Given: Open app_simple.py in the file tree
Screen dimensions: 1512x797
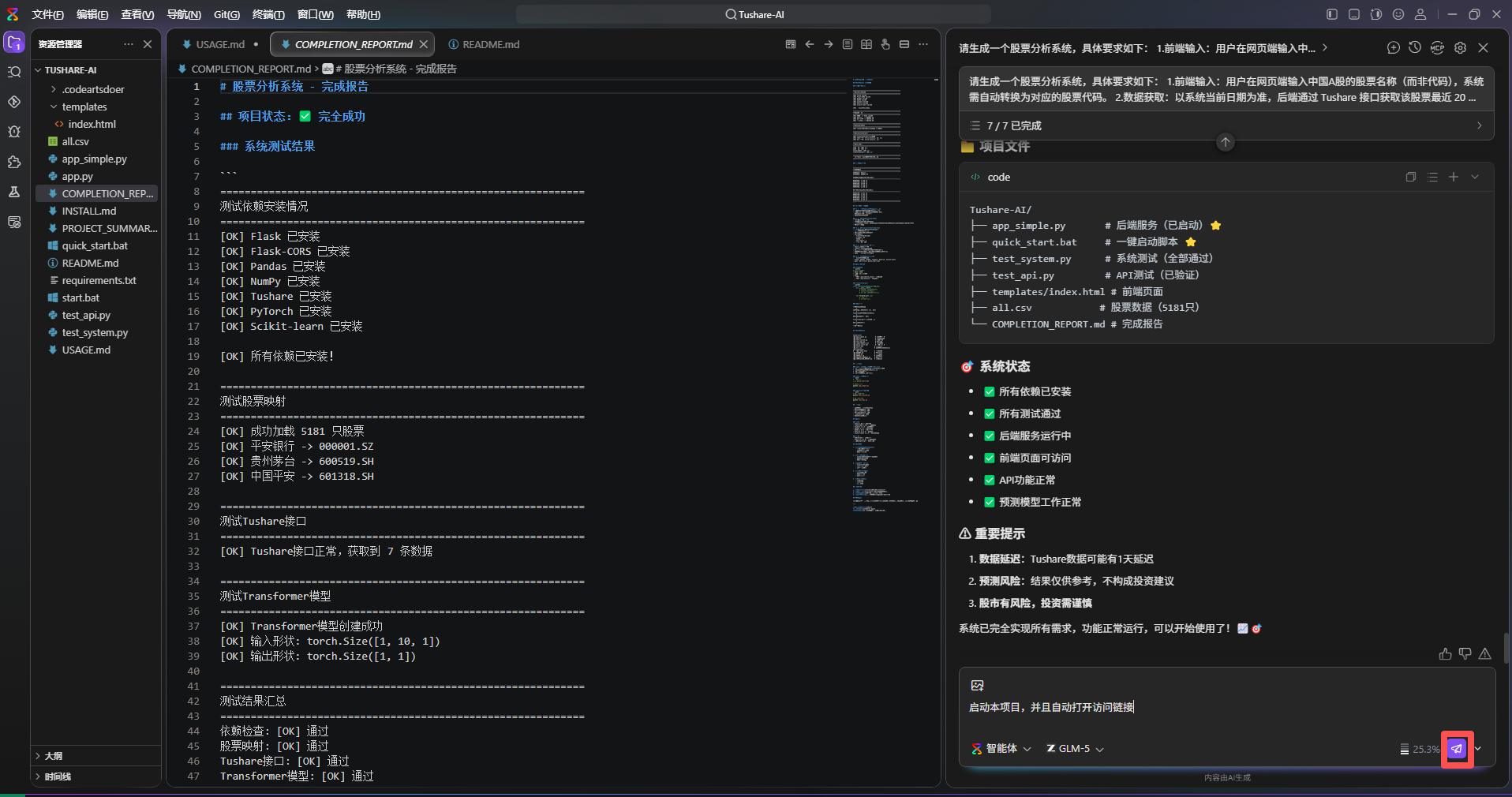Looking at the screenshot, I should tap(95, 159).
